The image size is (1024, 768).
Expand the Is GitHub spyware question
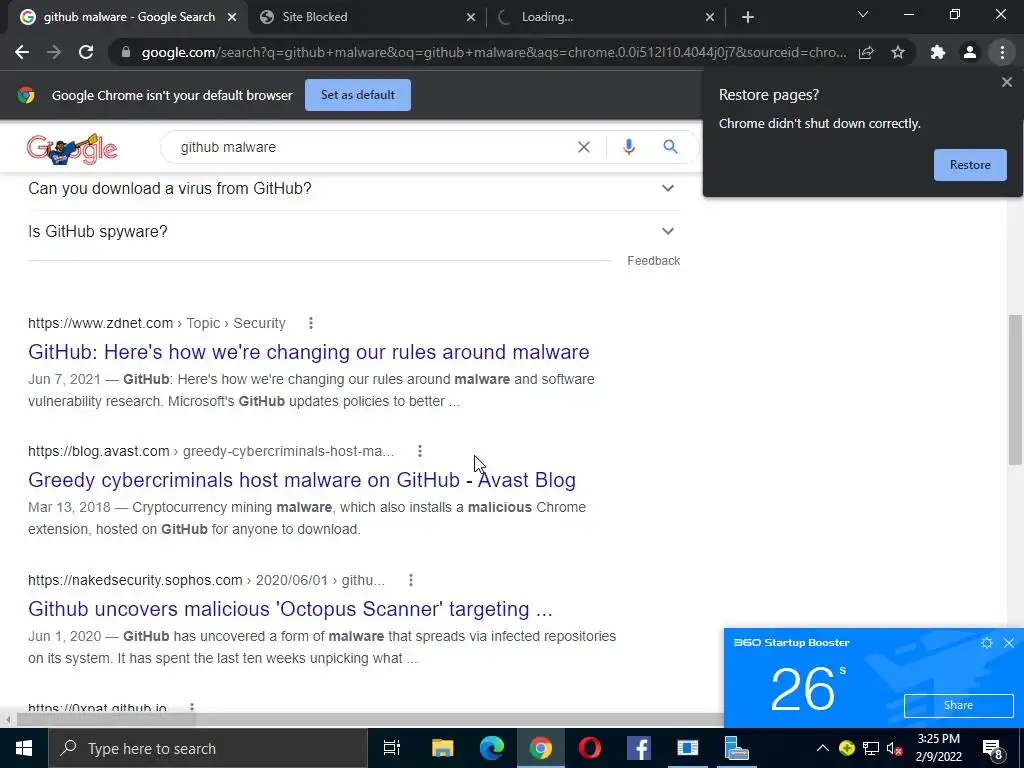click(354, 231)
